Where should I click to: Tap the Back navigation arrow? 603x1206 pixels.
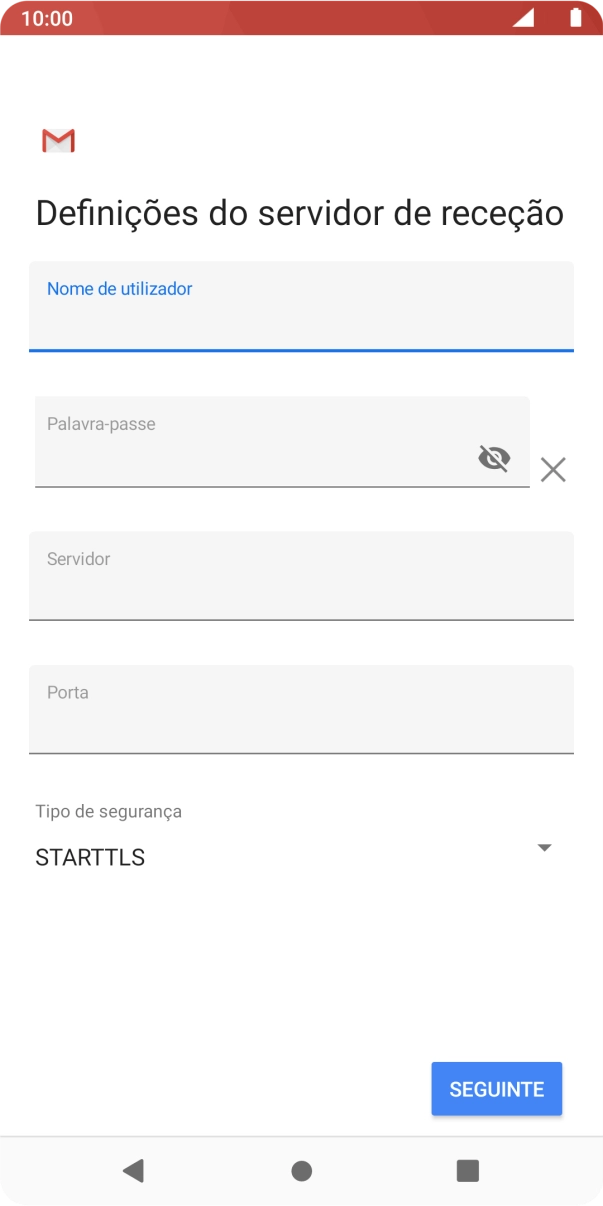134,1170
